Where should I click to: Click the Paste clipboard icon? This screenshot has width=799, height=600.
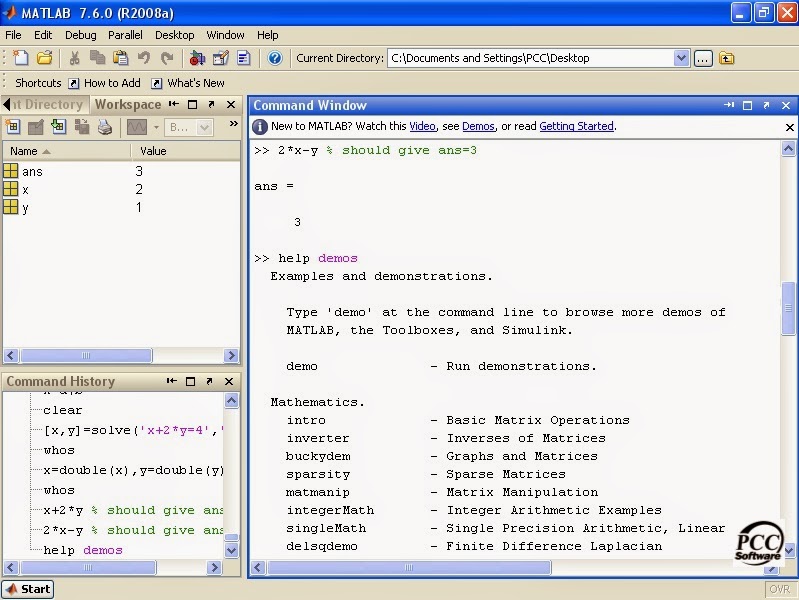[120, 58]
